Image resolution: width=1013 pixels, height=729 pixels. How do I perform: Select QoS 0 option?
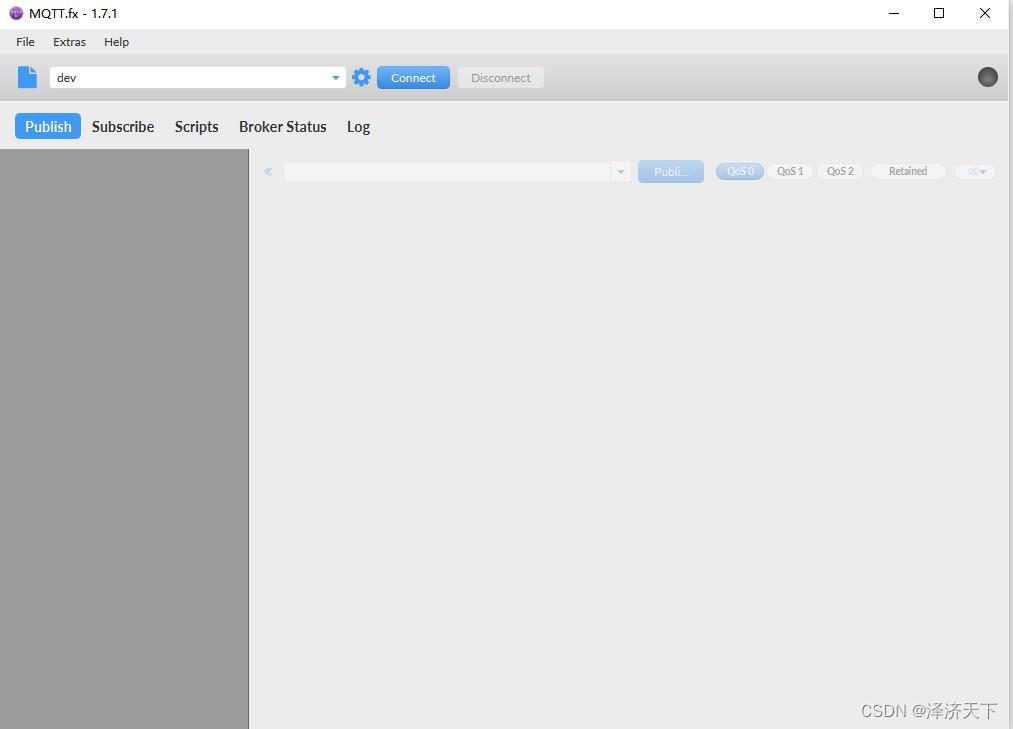(740, 171)
